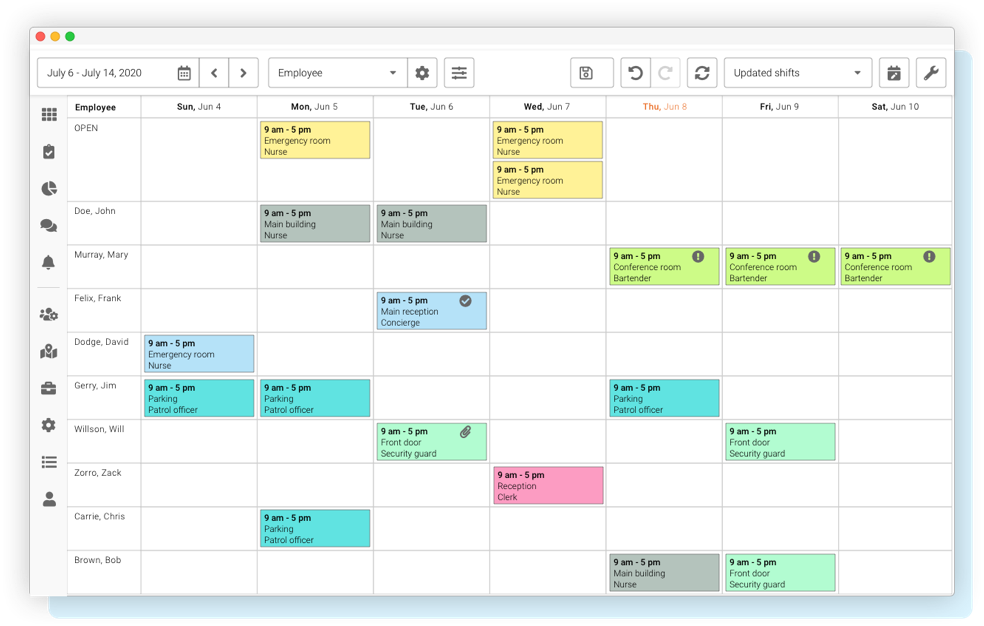The width and height of the screenshot is (984, 626).
Task: Click the date range field July 6 - July 14
Action: (118, 73)
